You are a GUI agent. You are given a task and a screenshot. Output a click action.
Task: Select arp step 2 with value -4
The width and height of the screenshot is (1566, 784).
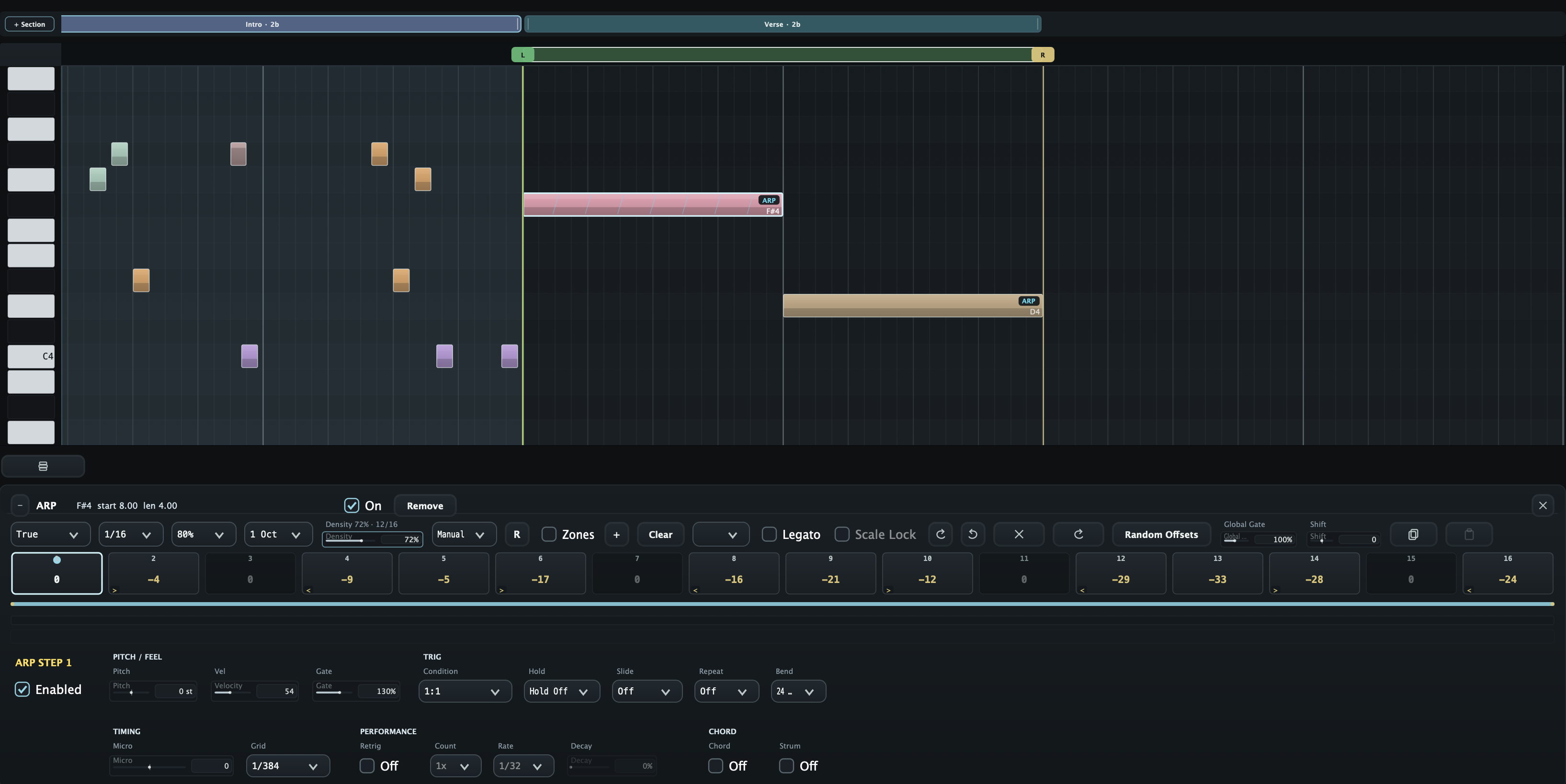point(153,573)
